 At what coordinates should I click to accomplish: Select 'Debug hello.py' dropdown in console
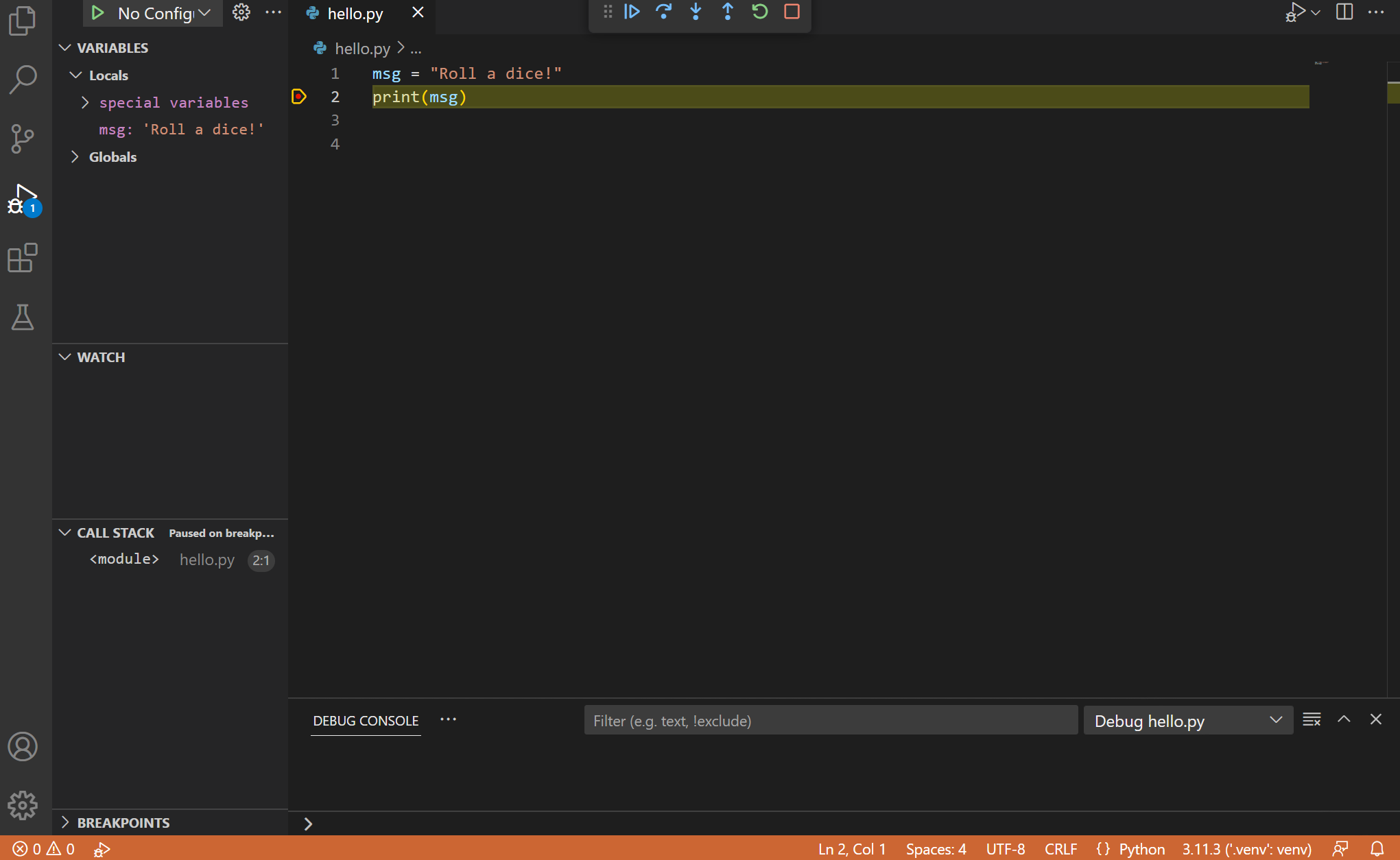pyautogui.click(x=1185, y=720)
